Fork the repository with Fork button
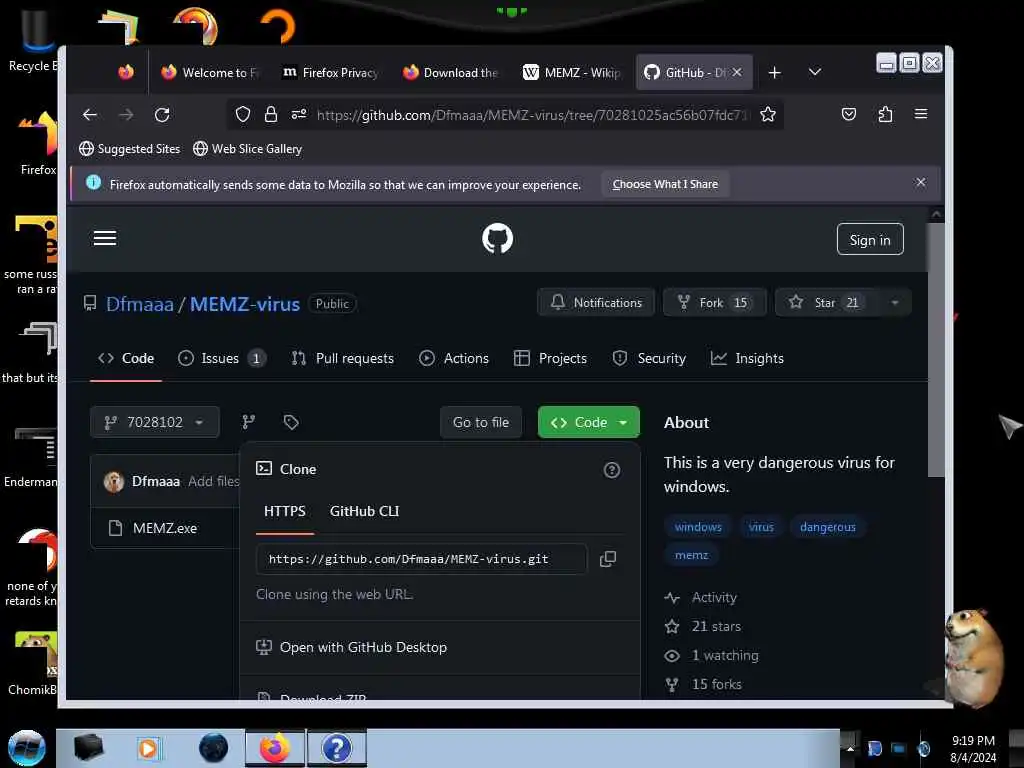The image size is (1024, 768). [x=714, y=302]
